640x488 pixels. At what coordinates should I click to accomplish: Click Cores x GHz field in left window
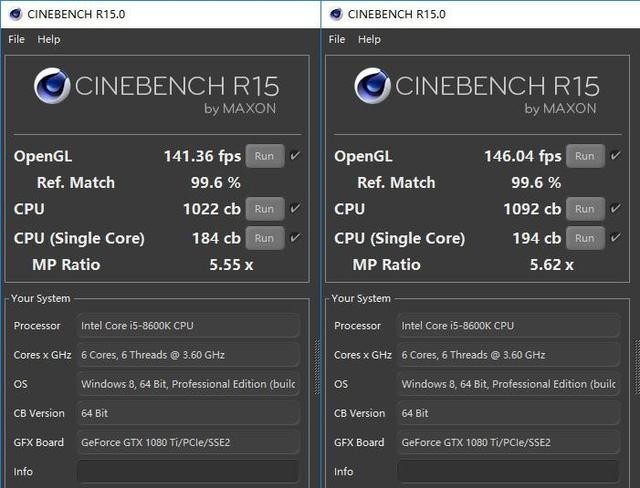pos(188,355)
